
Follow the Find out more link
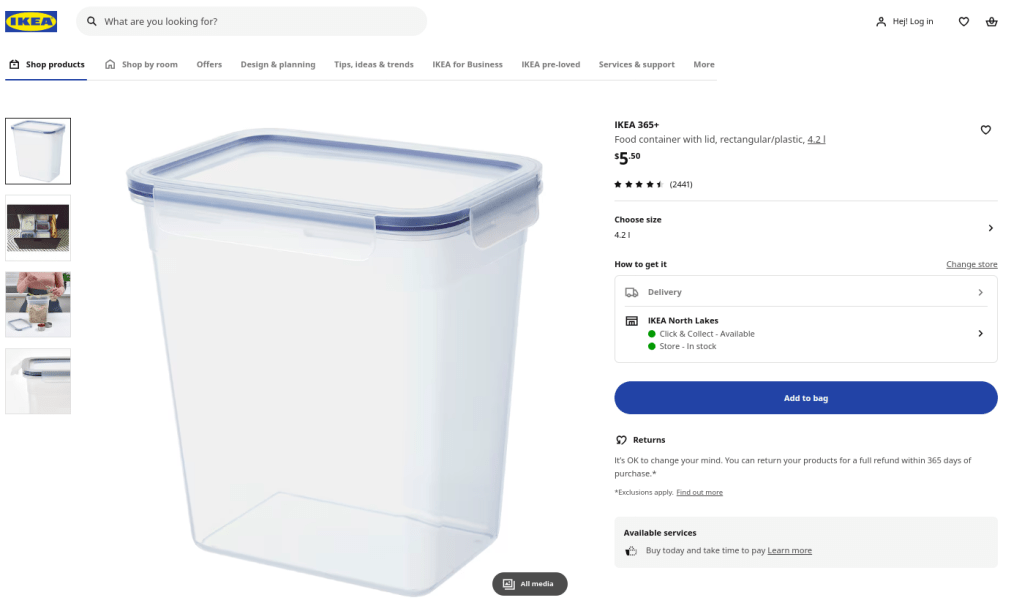click(699, 493)
